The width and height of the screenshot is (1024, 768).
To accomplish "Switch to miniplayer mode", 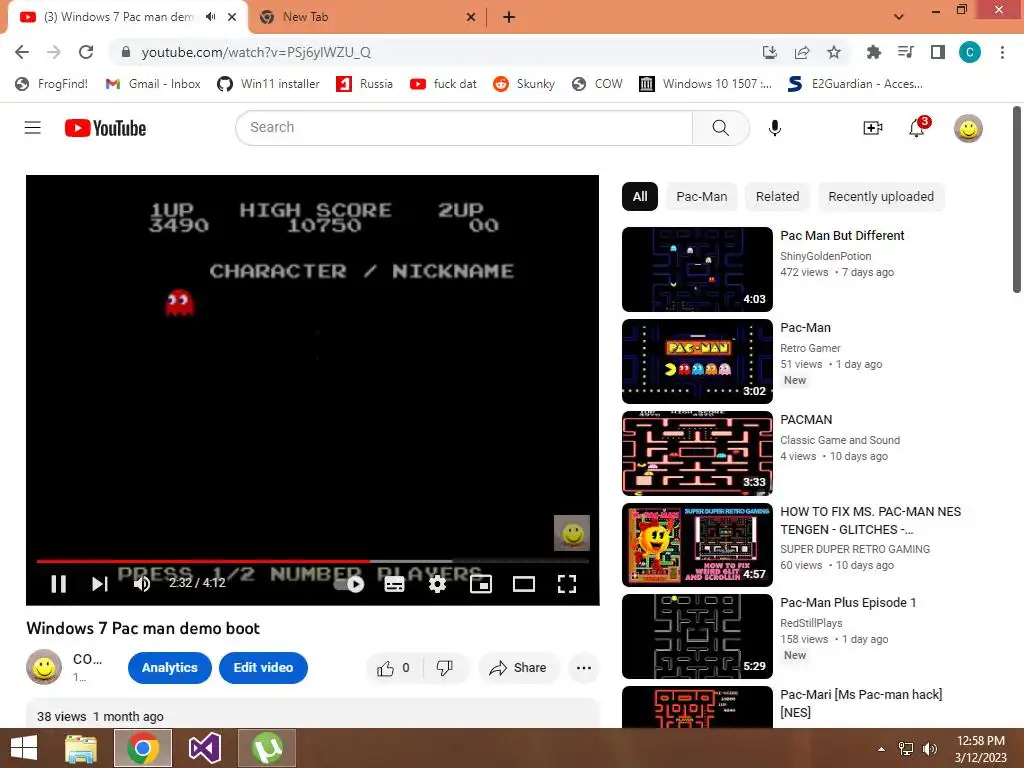I will point(481,584).
